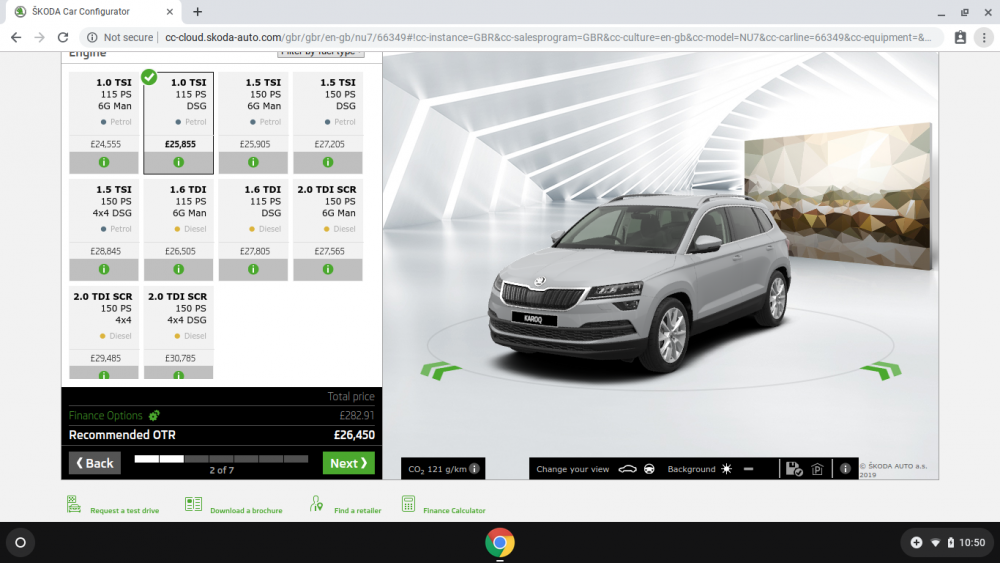Pick the 1.6 TDI 115 PS 6G Man engine

[x=179, y=219]
